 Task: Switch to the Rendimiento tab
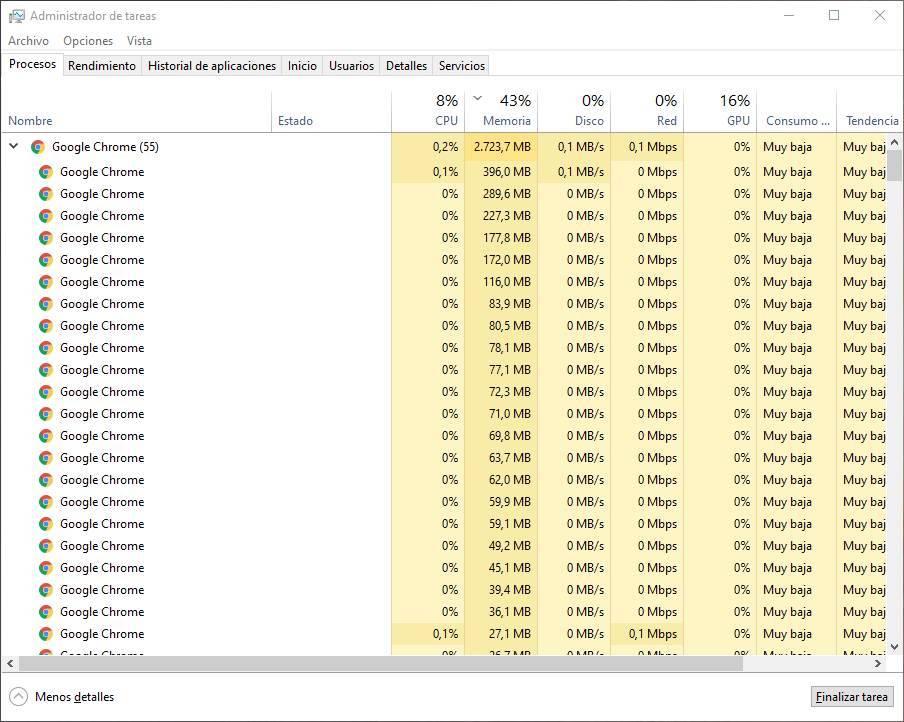tap(101, 65)
